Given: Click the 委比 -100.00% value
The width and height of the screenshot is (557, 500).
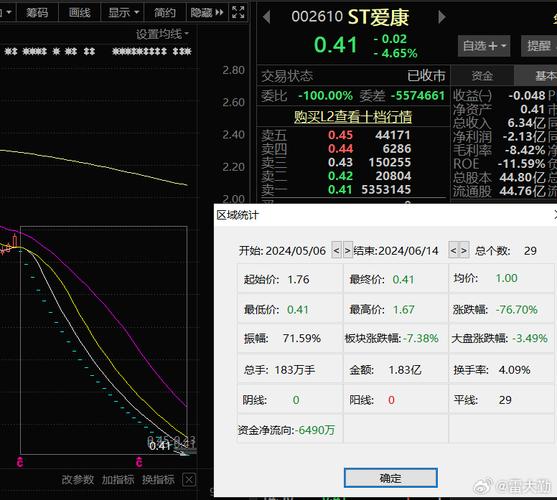Looking at the screenshot, I should point(325,96).
